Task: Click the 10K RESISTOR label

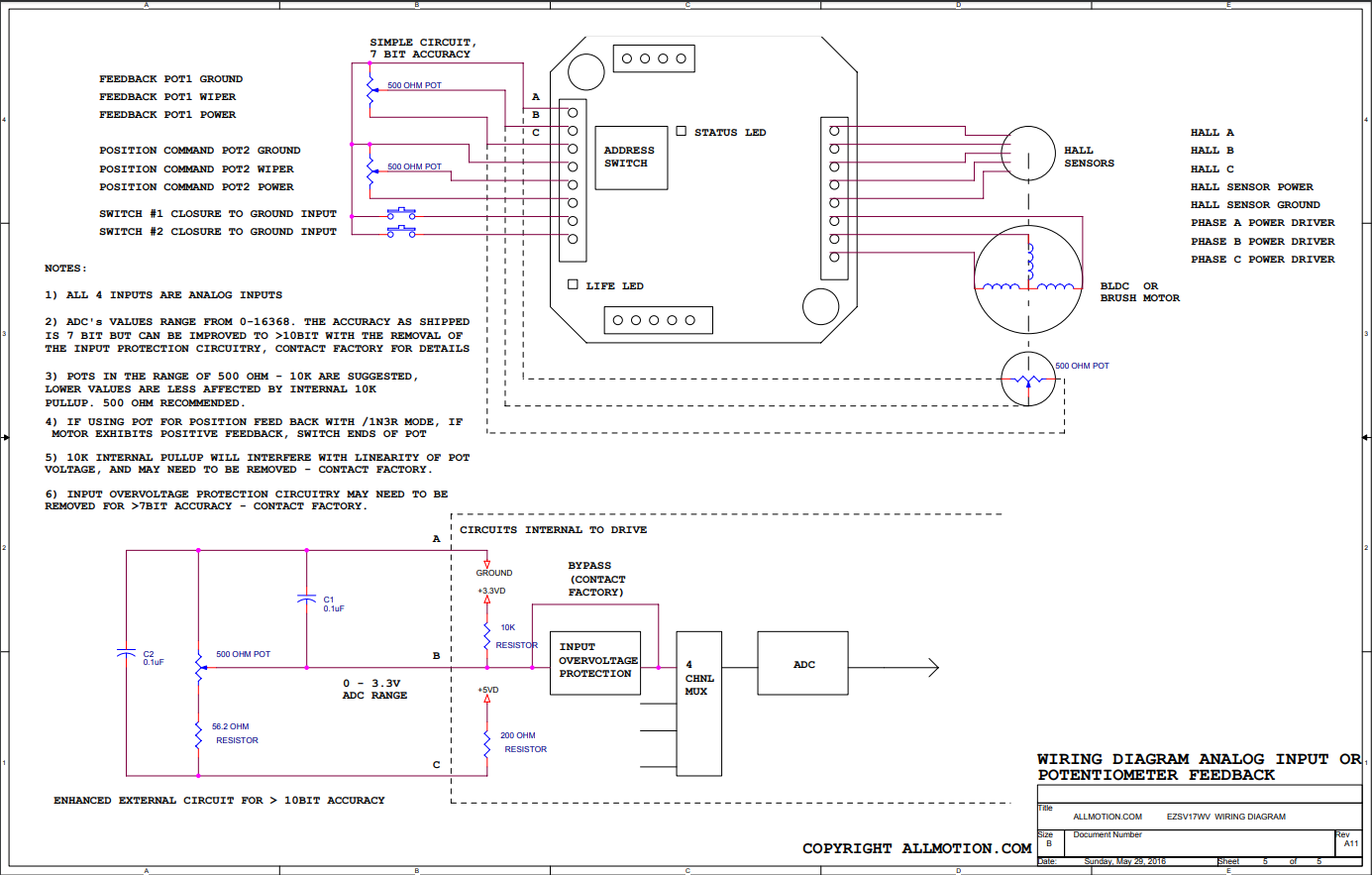Action: [516, 636]
